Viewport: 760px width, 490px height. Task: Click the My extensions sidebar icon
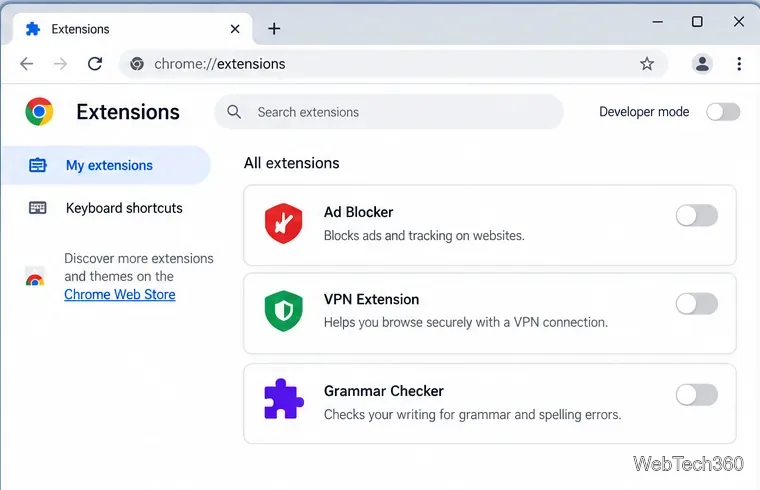[37, 165]
